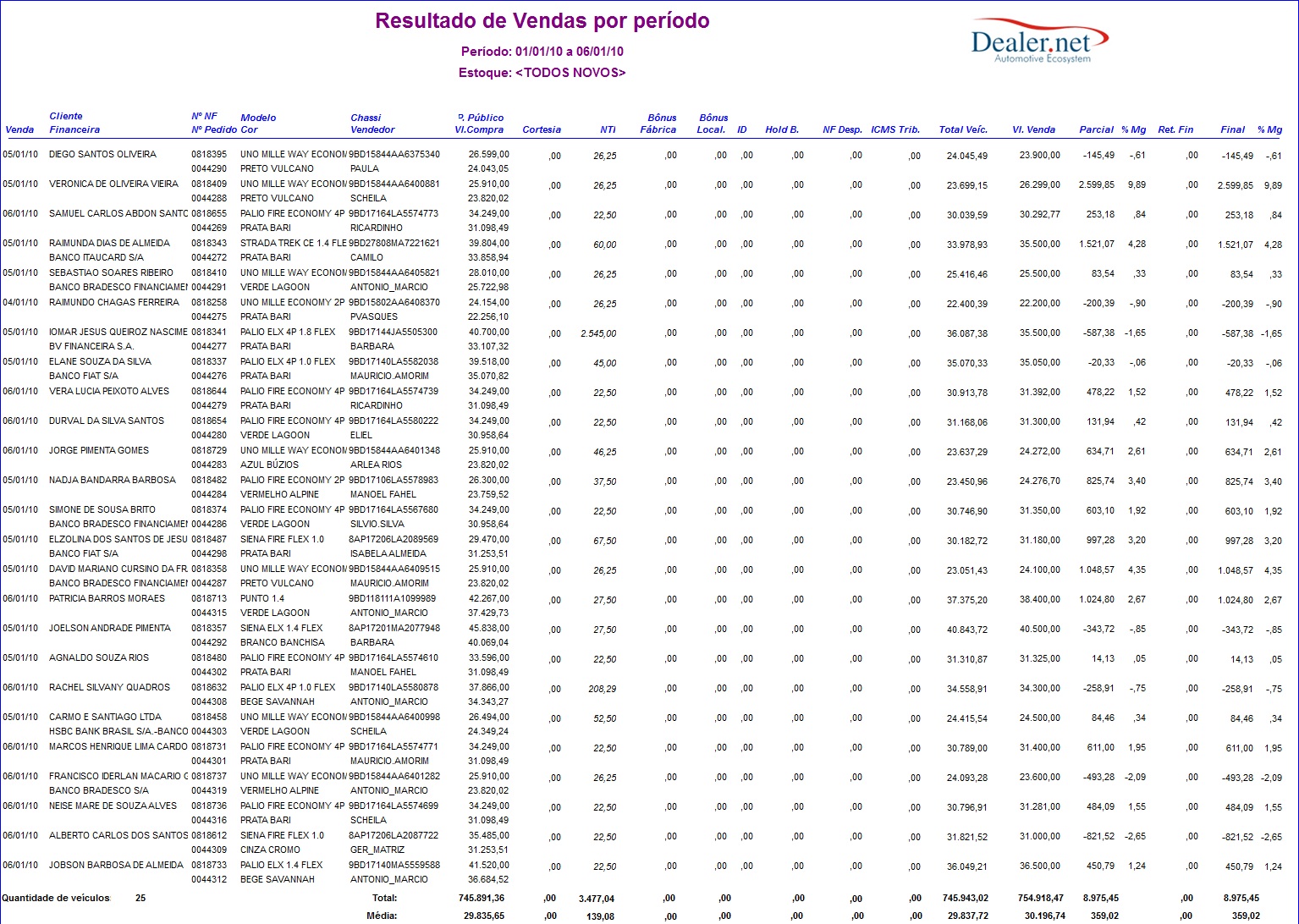The image size is (1299, 924).
Task: Select client NEISE MARE DE SOUZA ALVES
Action: pyautogui.click(x=113, y=806)
